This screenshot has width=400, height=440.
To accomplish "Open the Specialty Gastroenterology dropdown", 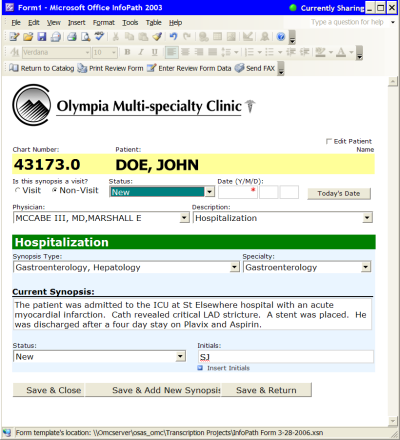I will (x=366, y=267).
